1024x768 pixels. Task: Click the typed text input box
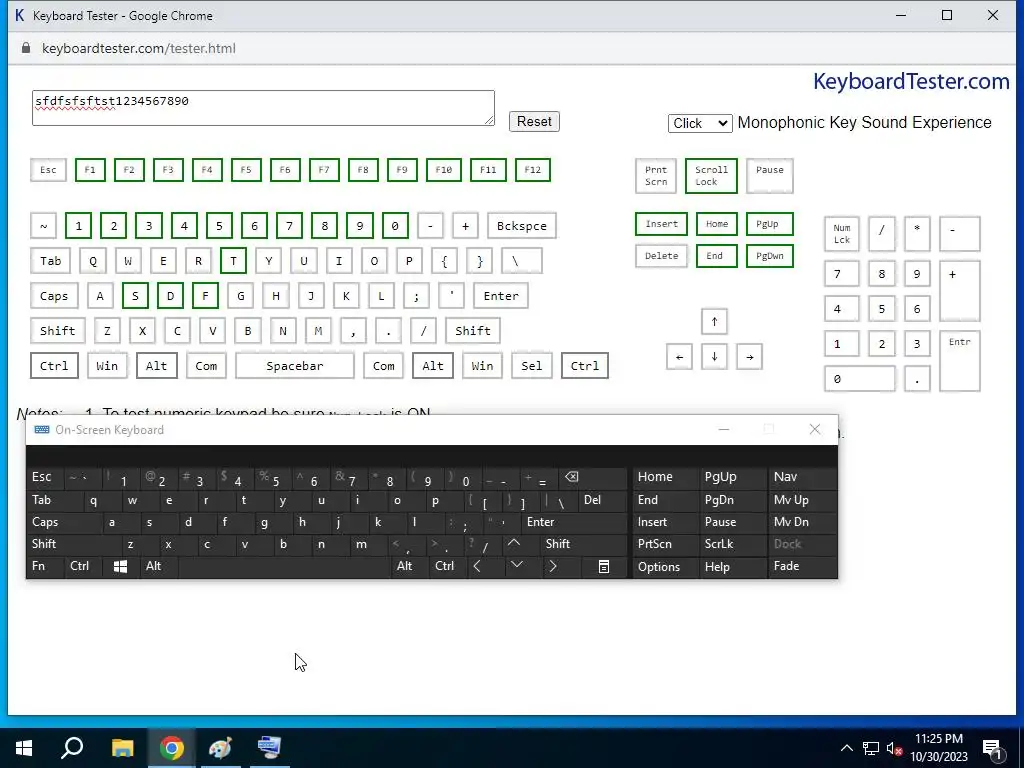(x=263, y=108)
